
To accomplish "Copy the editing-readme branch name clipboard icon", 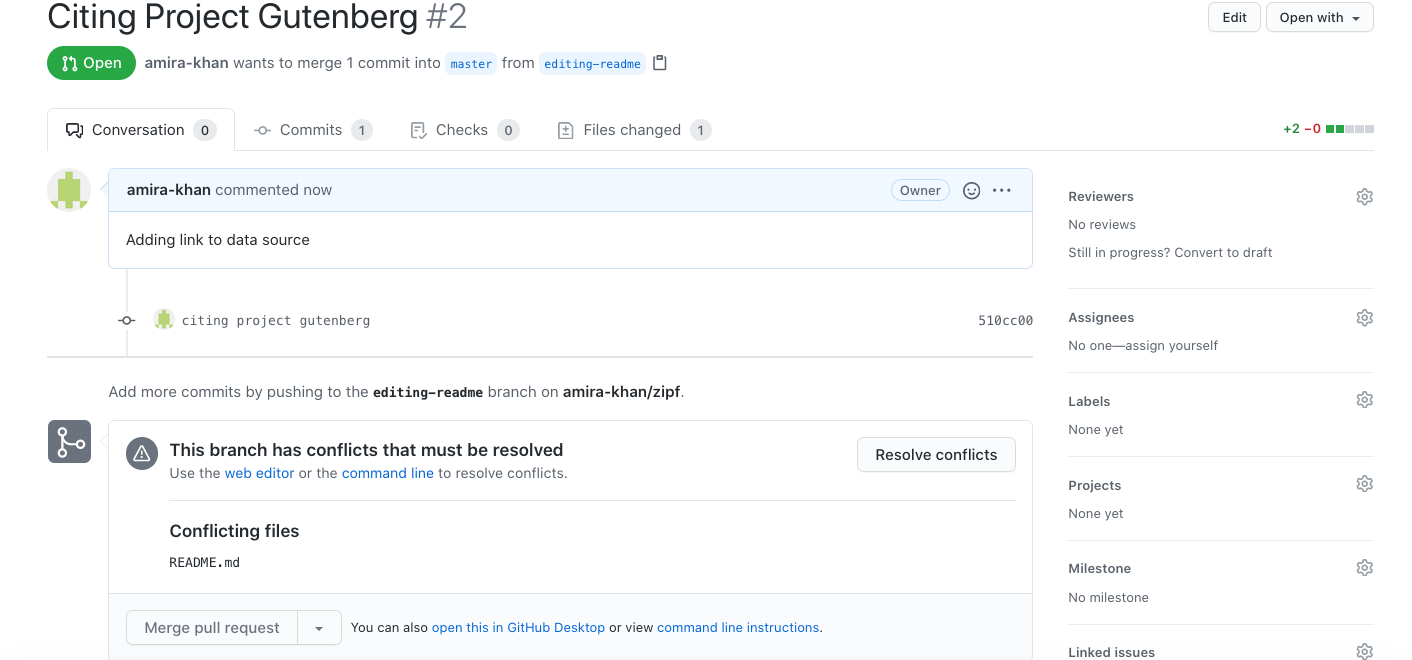I will (x=659, y=63).
